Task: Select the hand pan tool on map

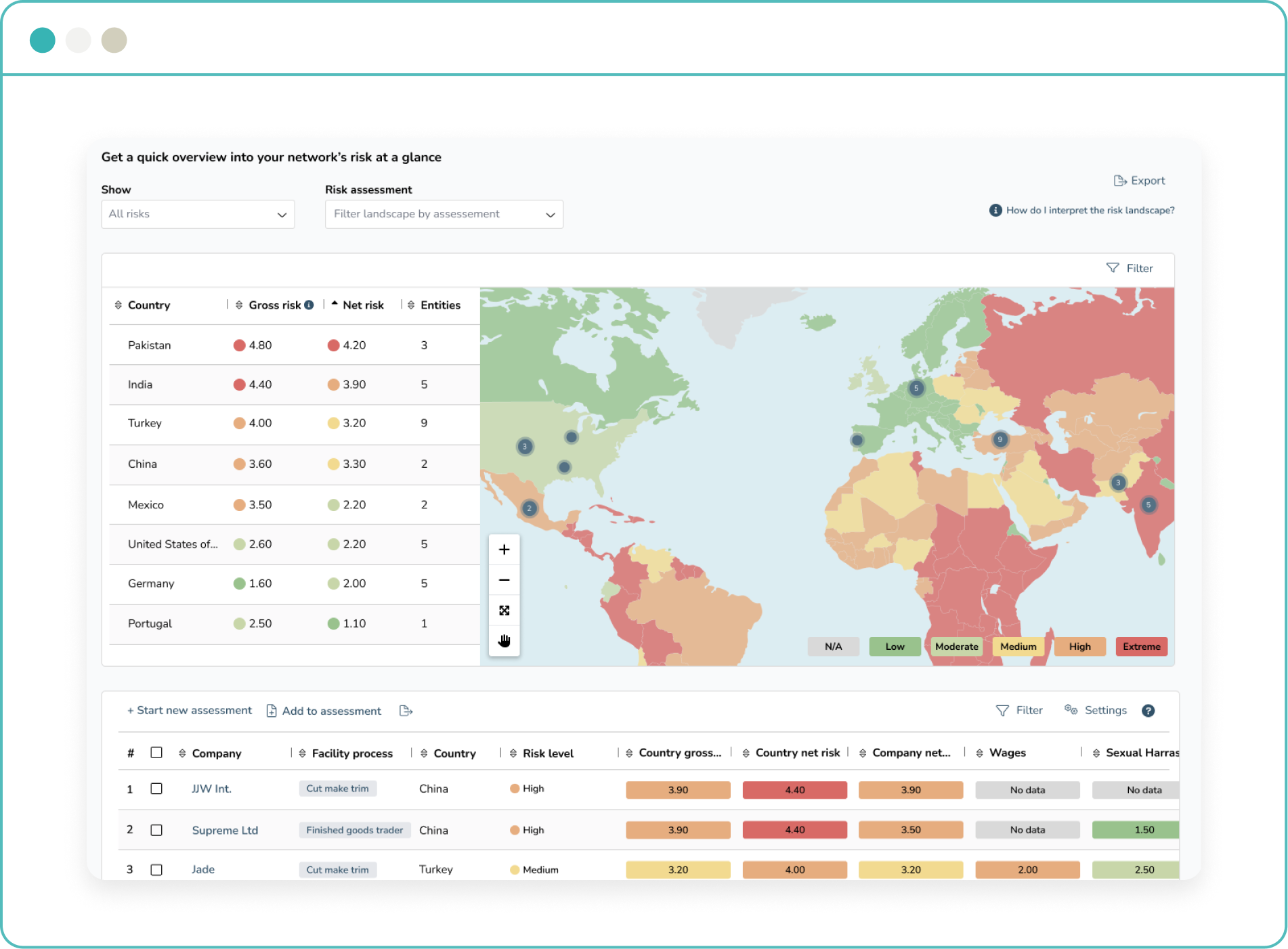Action: 504,640
